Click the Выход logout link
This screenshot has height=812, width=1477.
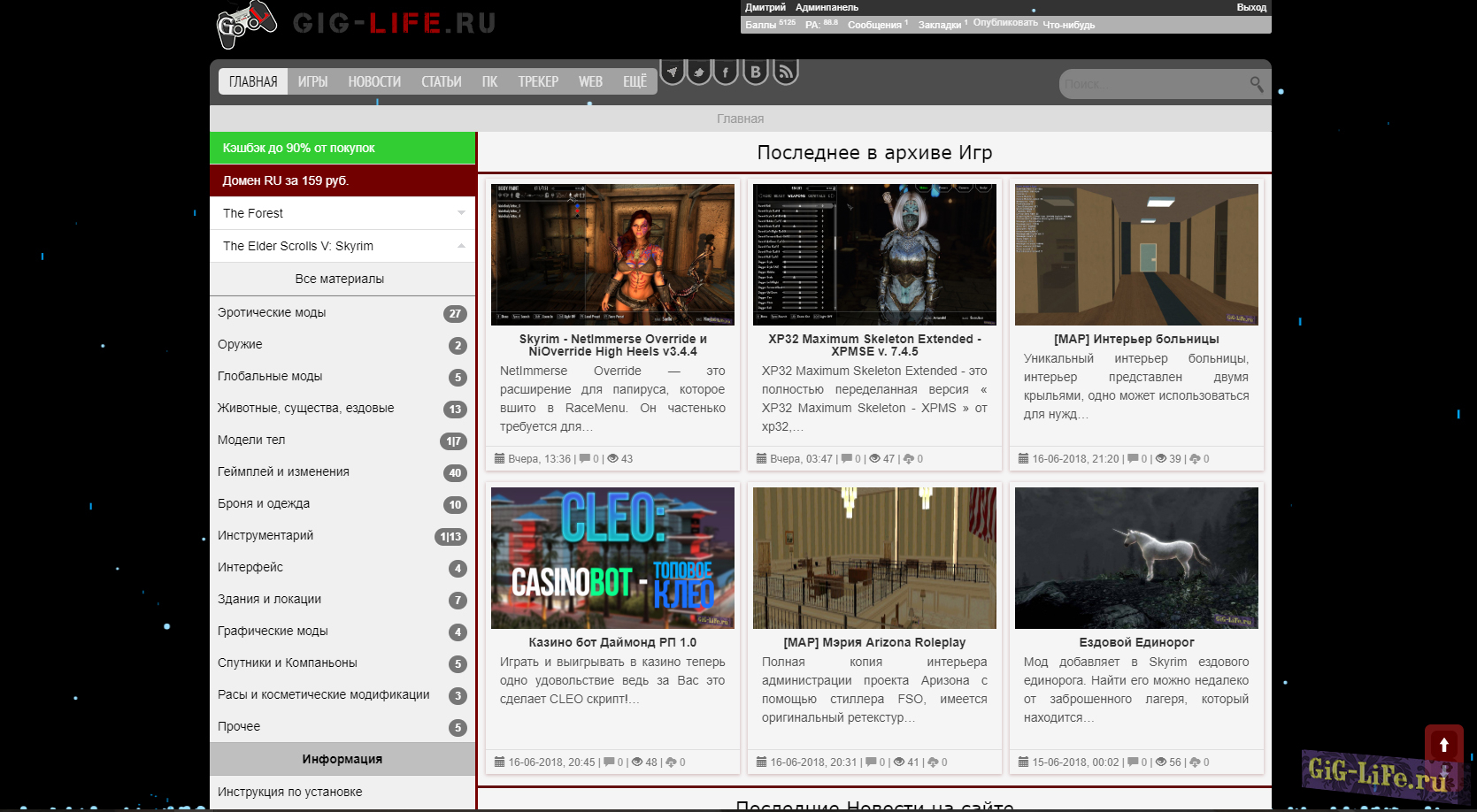[x=1250, y=7]
